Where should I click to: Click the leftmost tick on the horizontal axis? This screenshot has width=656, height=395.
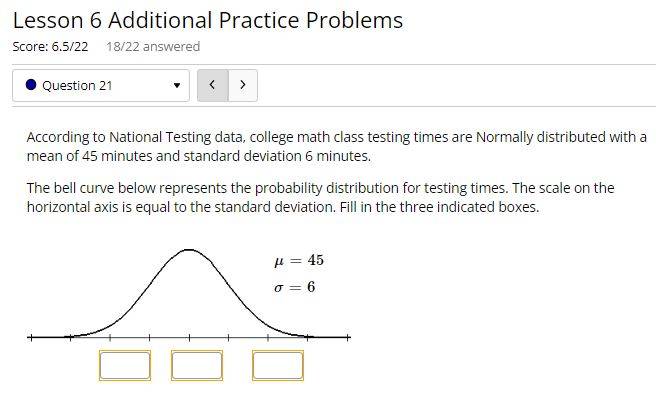(31, 337)
